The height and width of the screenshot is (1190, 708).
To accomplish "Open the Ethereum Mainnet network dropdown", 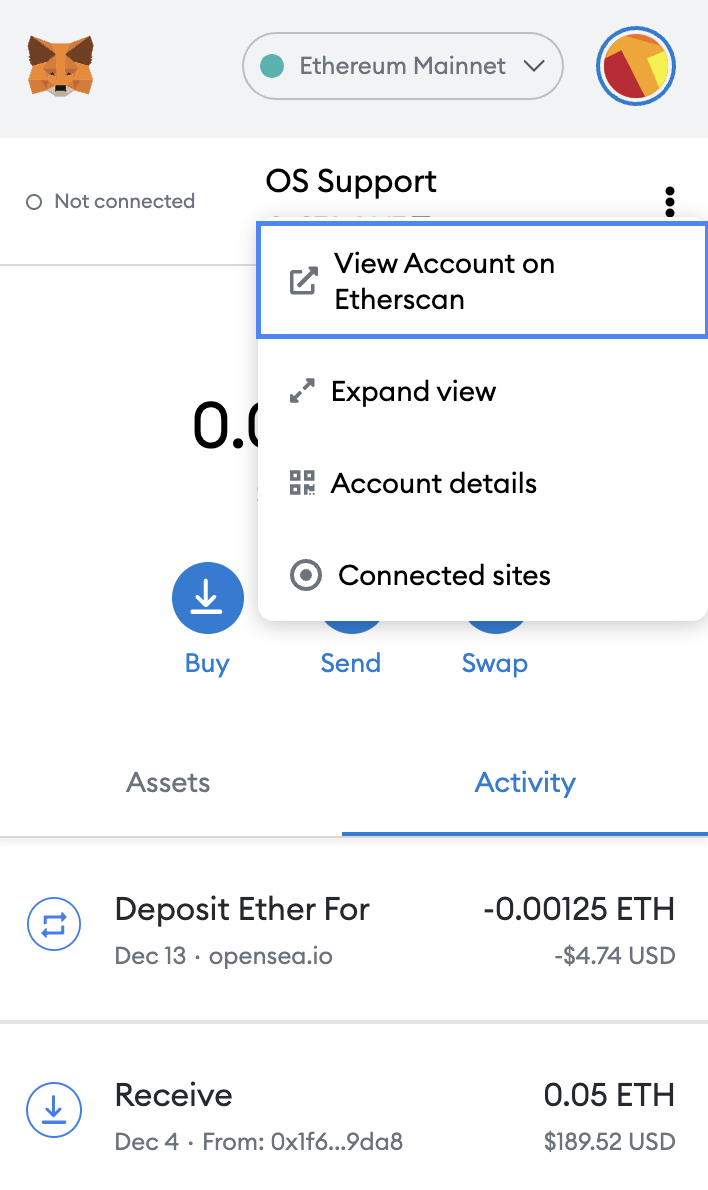I will pyautogui.click(x=402, y=67).
